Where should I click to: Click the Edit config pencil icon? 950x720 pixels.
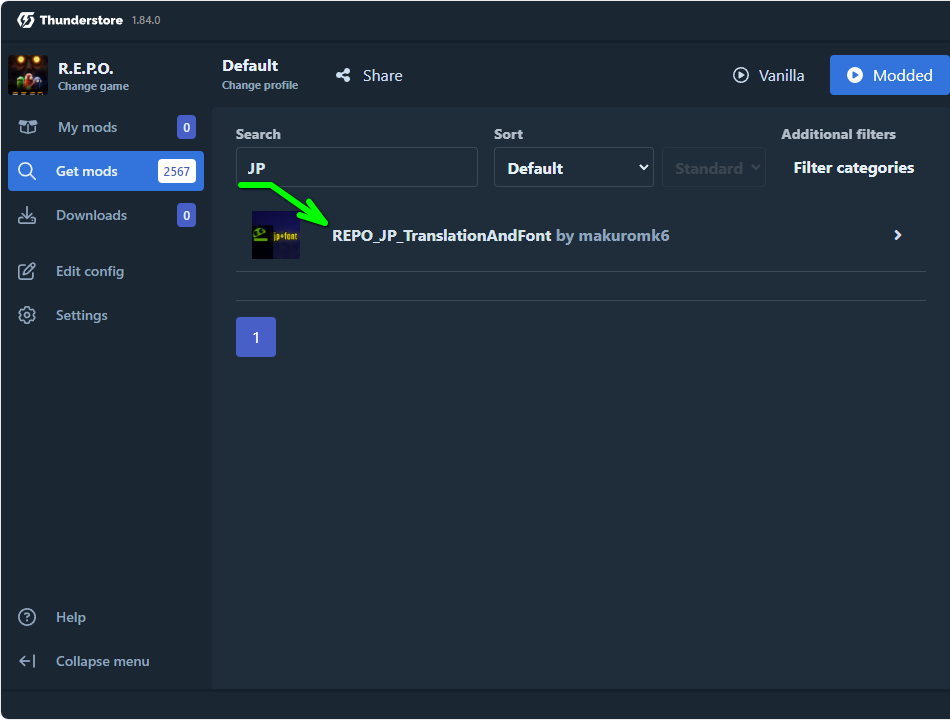(x=27, y=271)
